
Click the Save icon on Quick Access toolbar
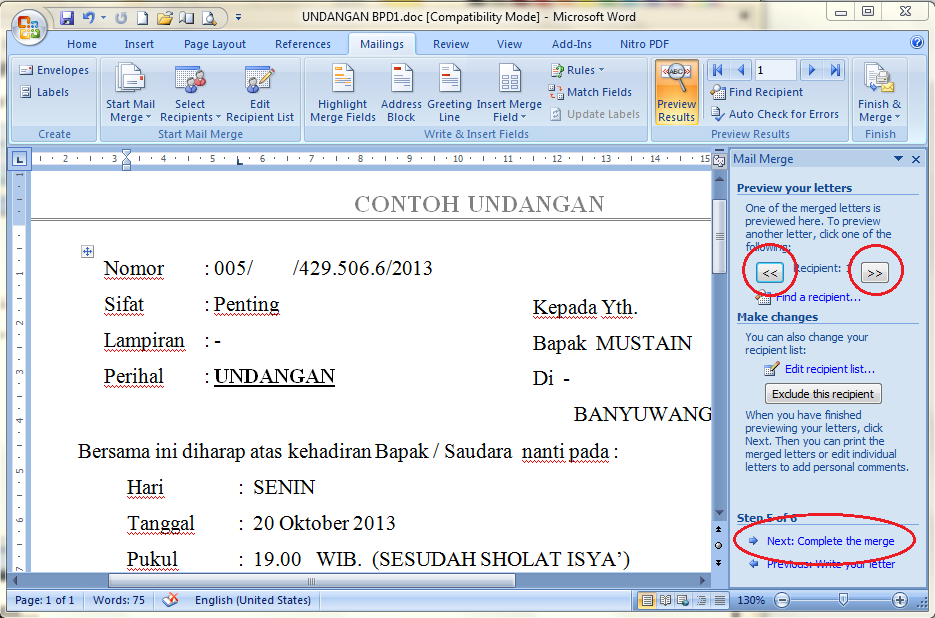click(66, 17)
